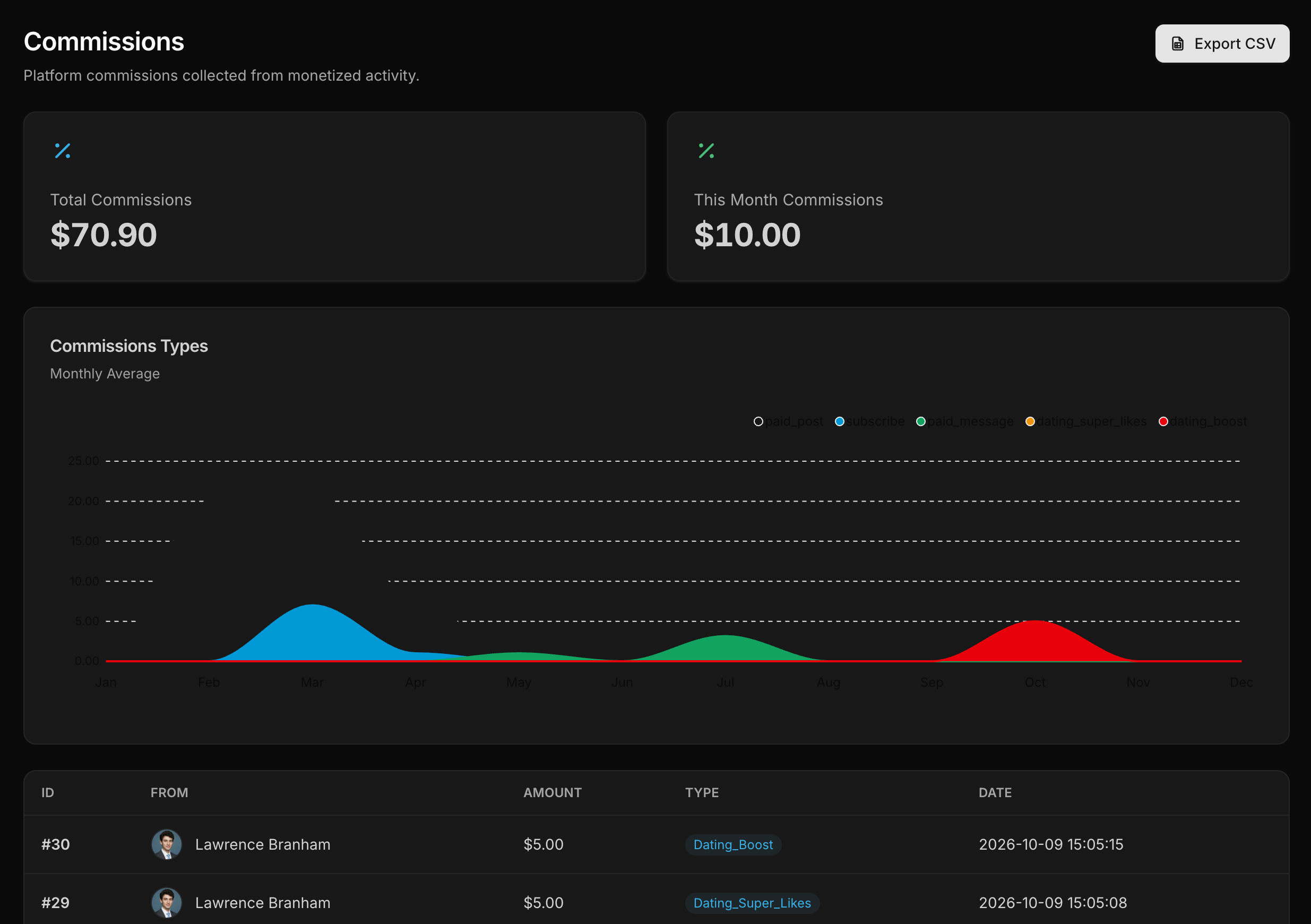The image size is (1311, 924).
Task: Click the Commissions page heading
Action: 104,42
